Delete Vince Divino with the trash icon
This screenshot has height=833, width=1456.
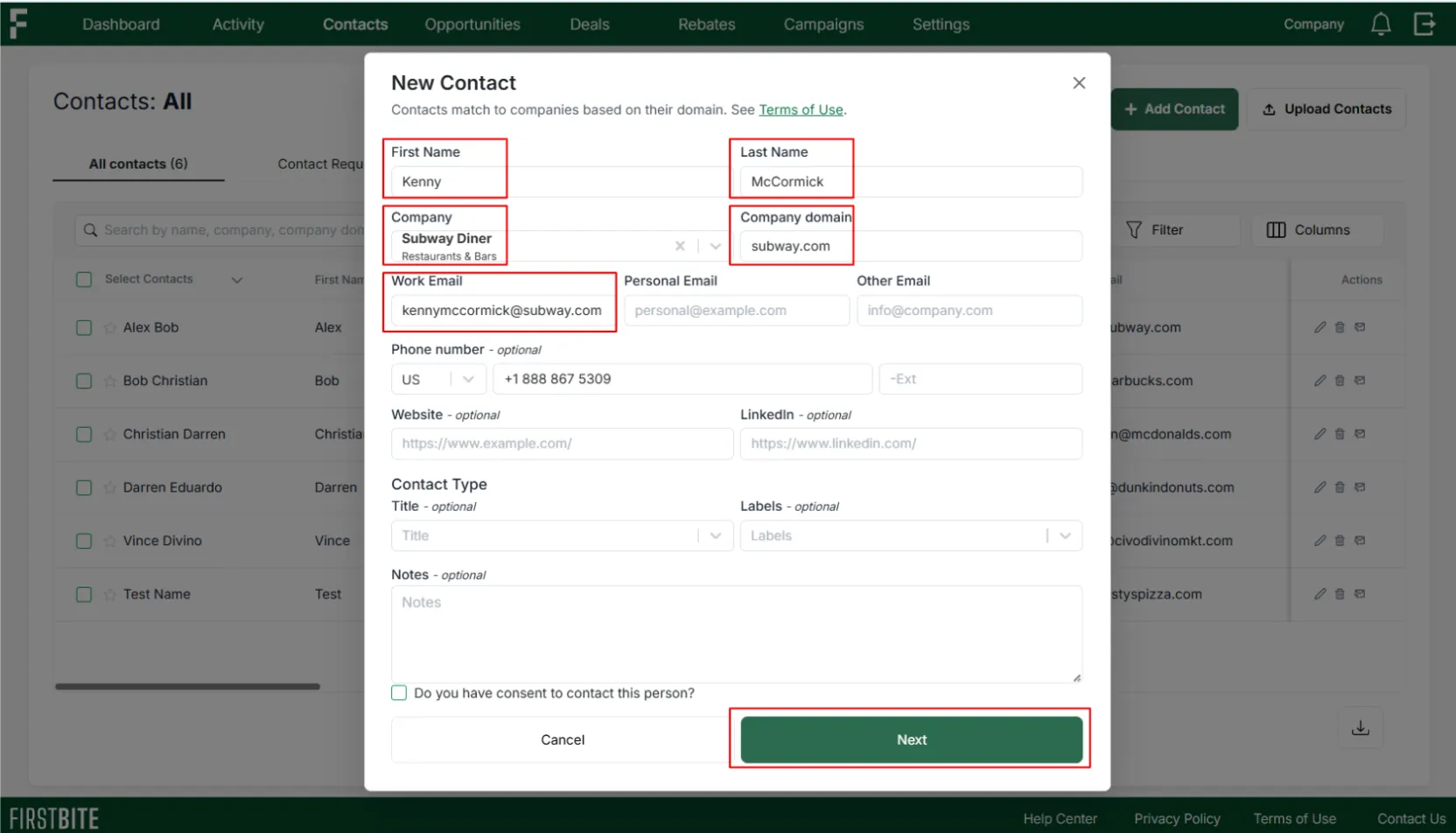[x=1340, y=541]
